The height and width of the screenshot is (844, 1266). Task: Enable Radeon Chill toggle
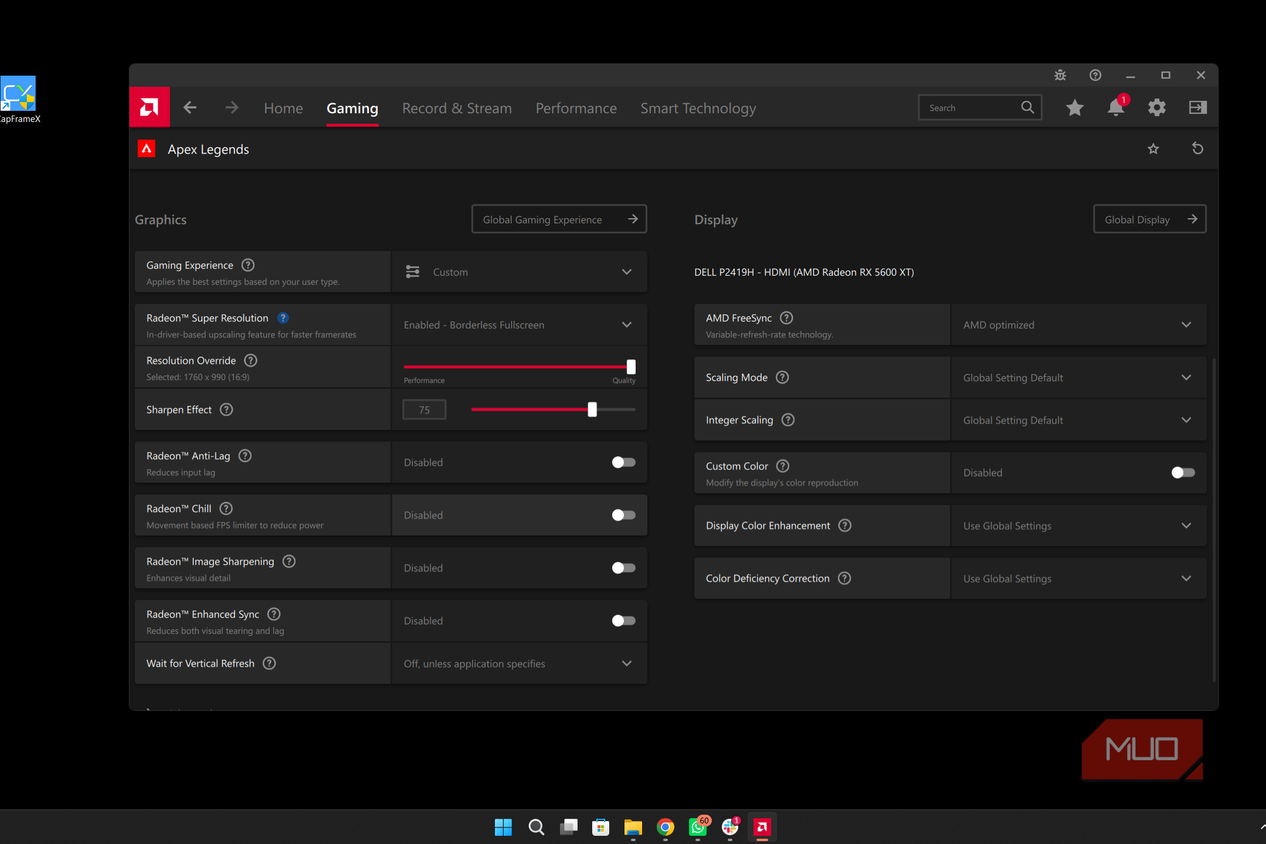(x=623, y=515)
